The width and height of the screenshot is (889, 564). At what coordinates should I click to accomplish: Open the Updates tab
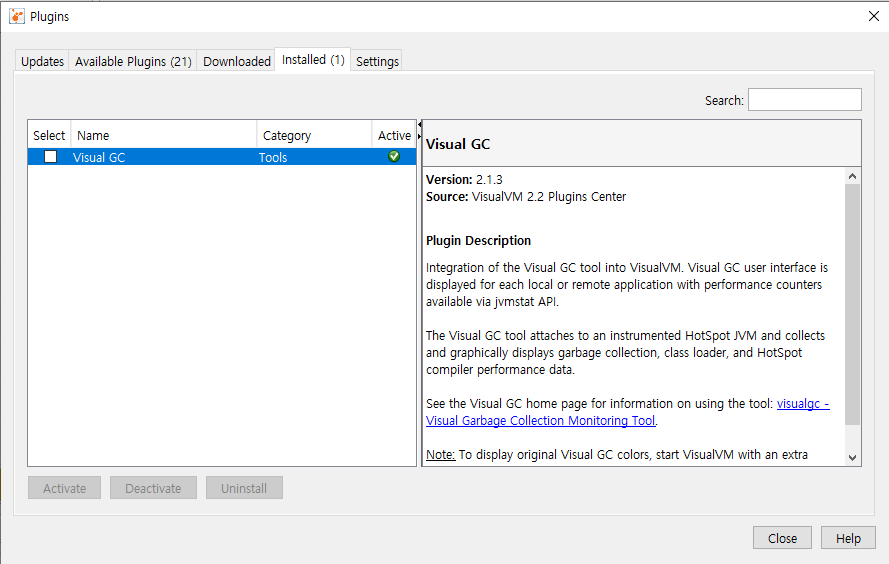pyautogui.click(x=43, y=61)
